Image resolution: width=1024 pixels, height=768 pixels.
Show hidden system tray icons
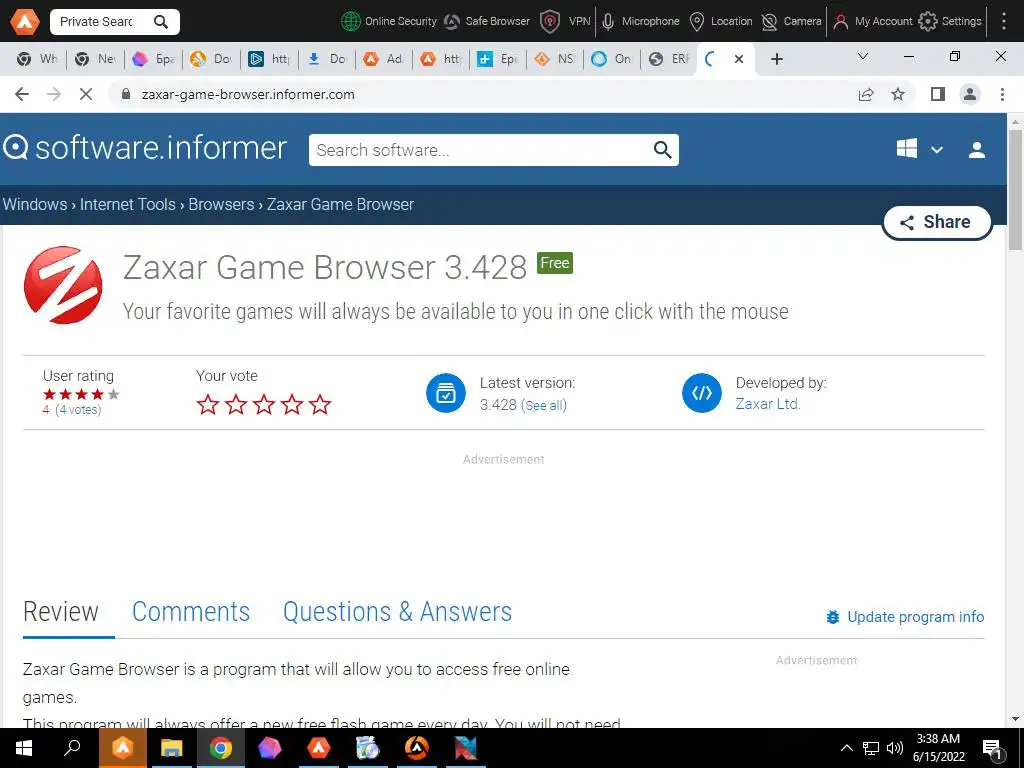[x=846, y=748]
